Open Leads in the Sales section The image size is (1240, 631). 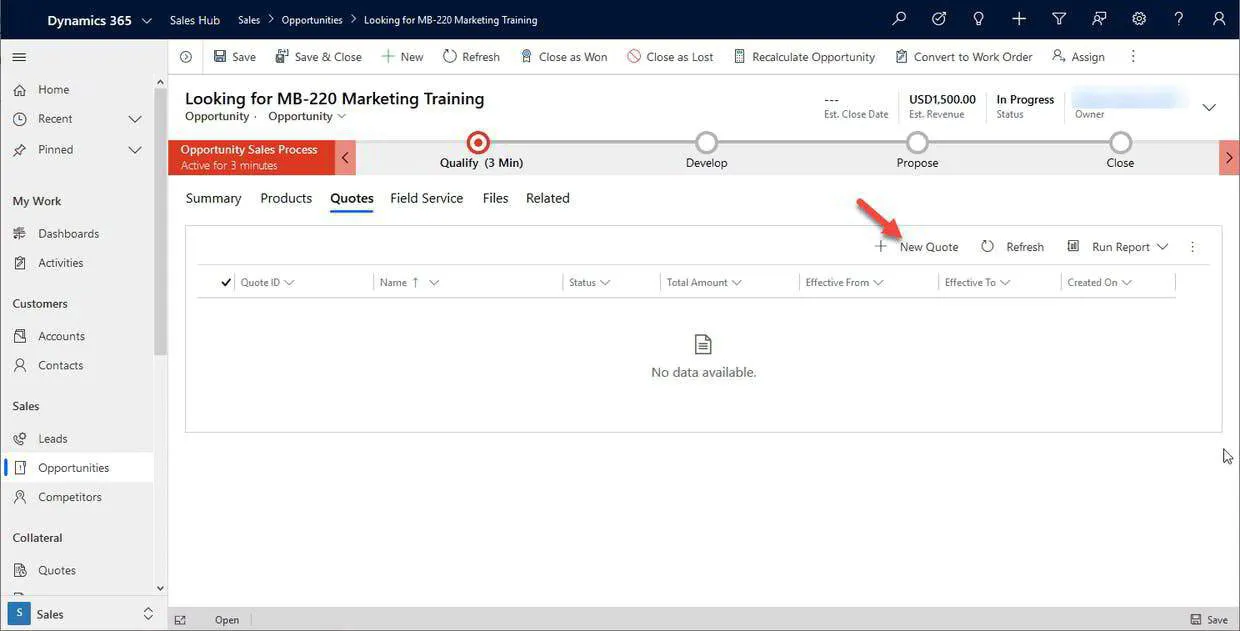click(x=53, y=437)
